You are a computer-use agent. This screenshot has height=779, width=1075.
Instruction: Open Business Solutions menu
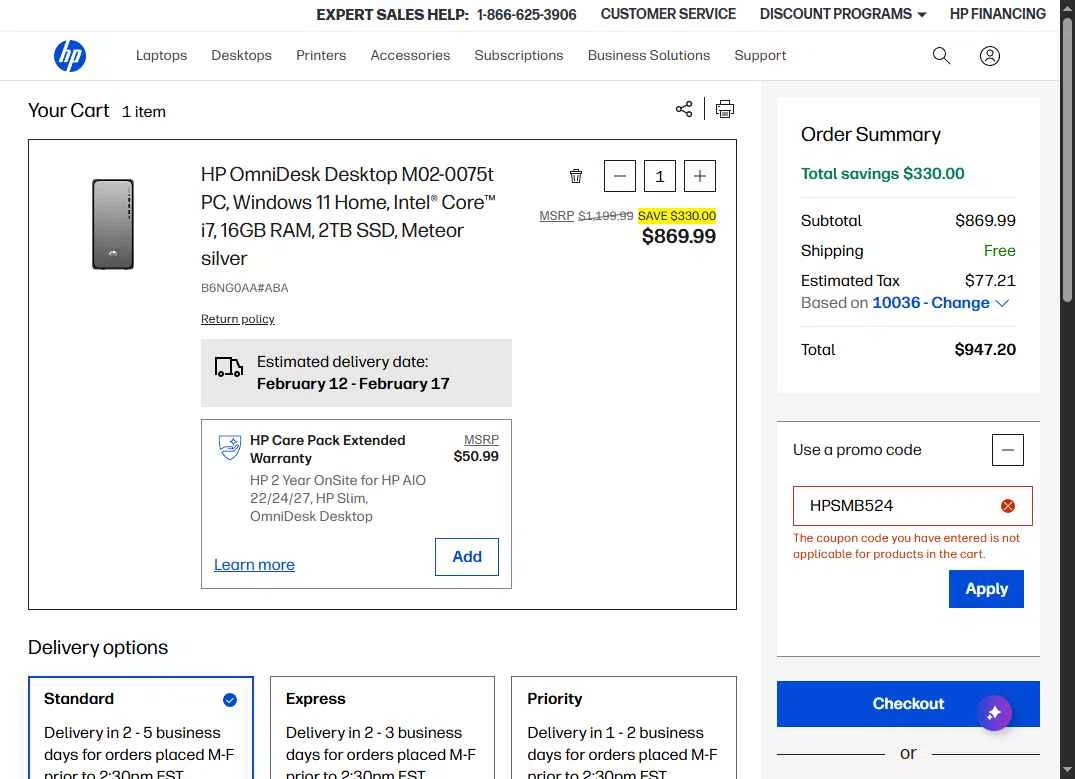pyautogui.click(x=649, y=56)
